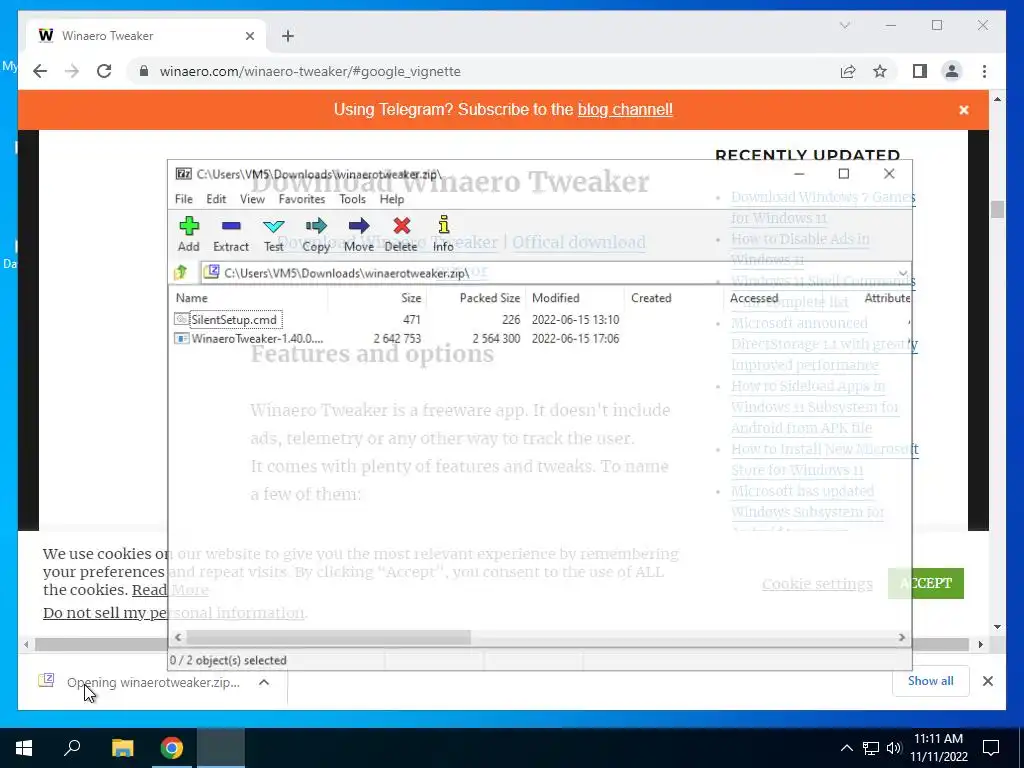This screenshot has height=768, width=1024.
Task: Open the Help menu in 7-Zip
Action: tap(392, 199)
